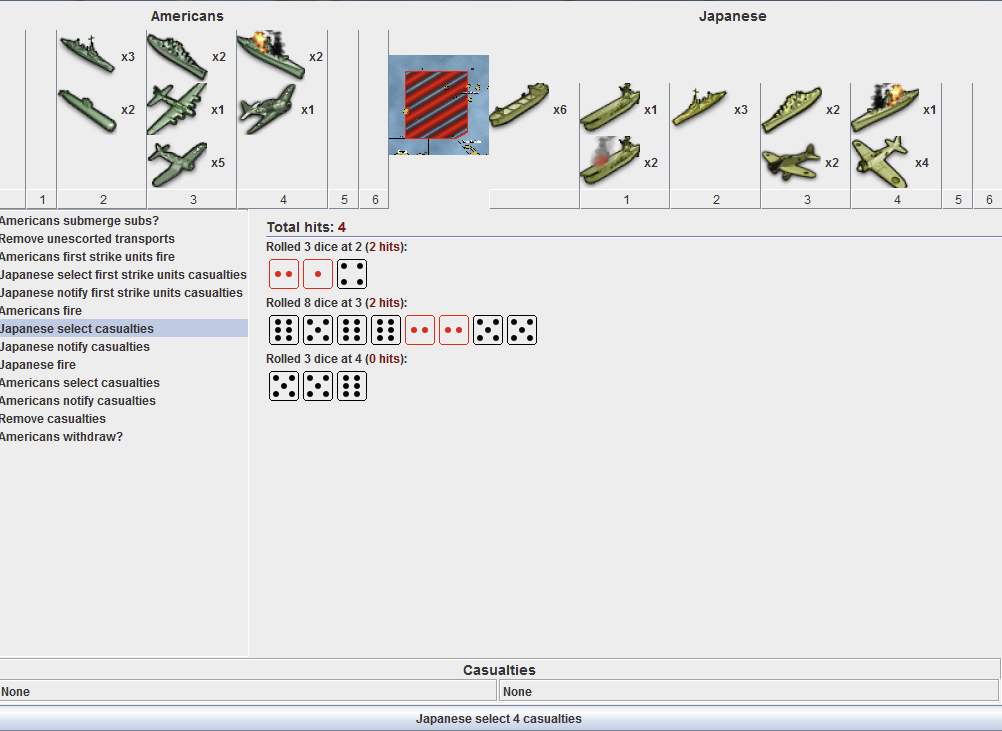Select the American submarine unit icon

pos(87,108)
